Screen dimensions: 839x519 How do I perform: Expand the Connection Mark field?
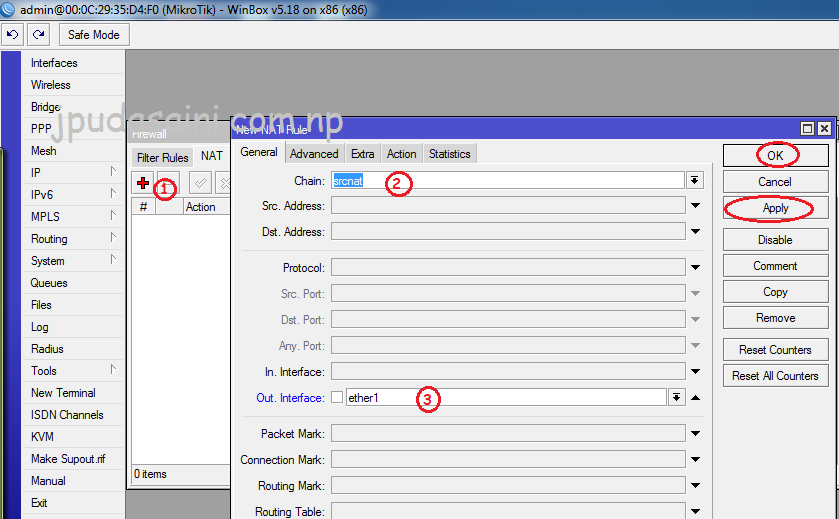[x=696, y=459]
